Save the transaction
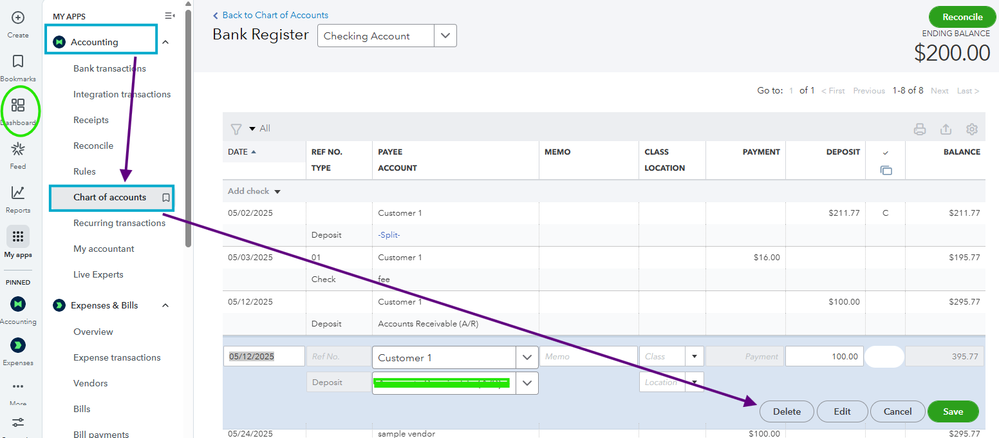This screenshot has height=438, width=999. coord(953,412)
